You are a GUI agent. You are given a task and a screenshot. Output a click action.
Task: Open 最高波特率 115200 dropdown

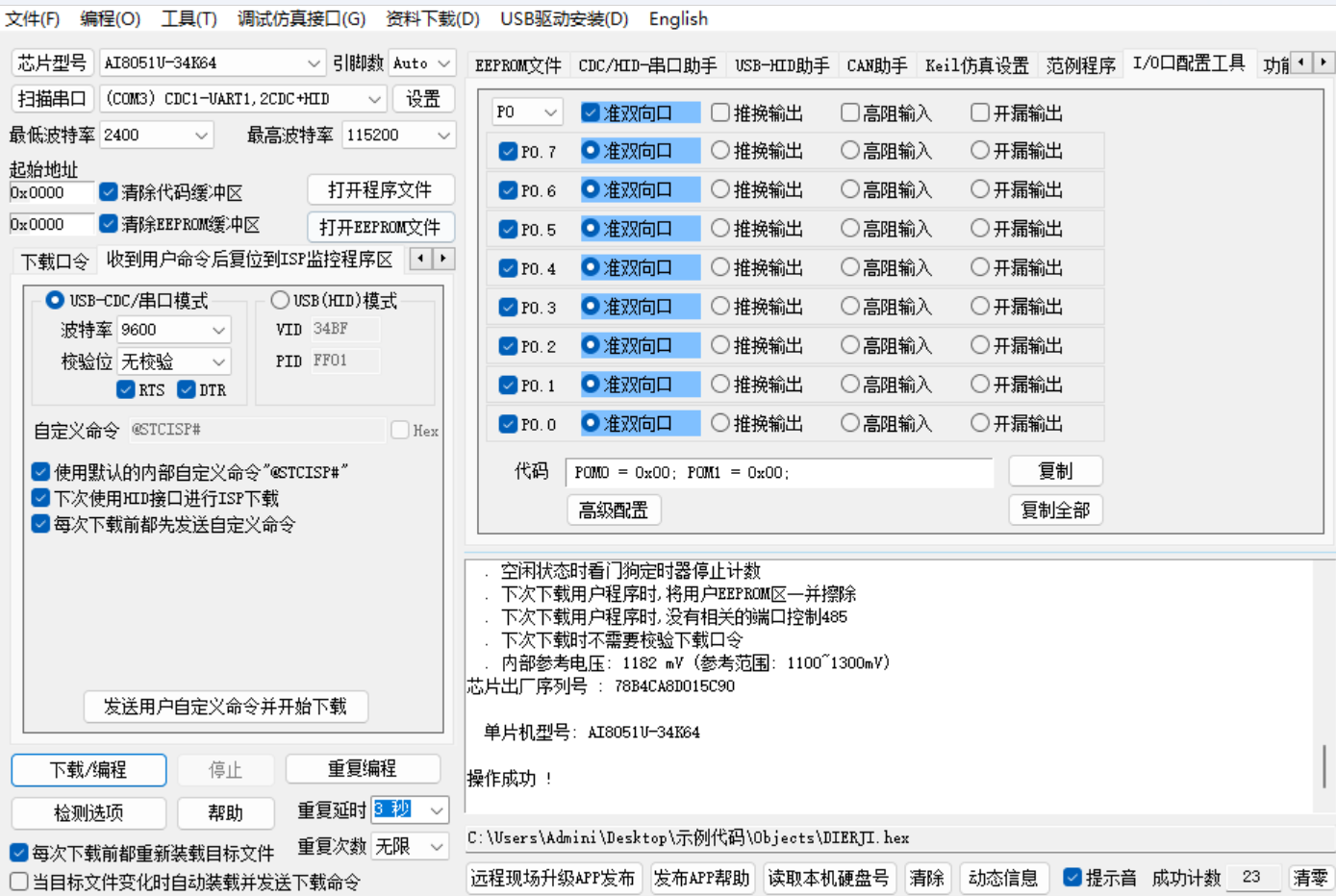click(443, 136)
